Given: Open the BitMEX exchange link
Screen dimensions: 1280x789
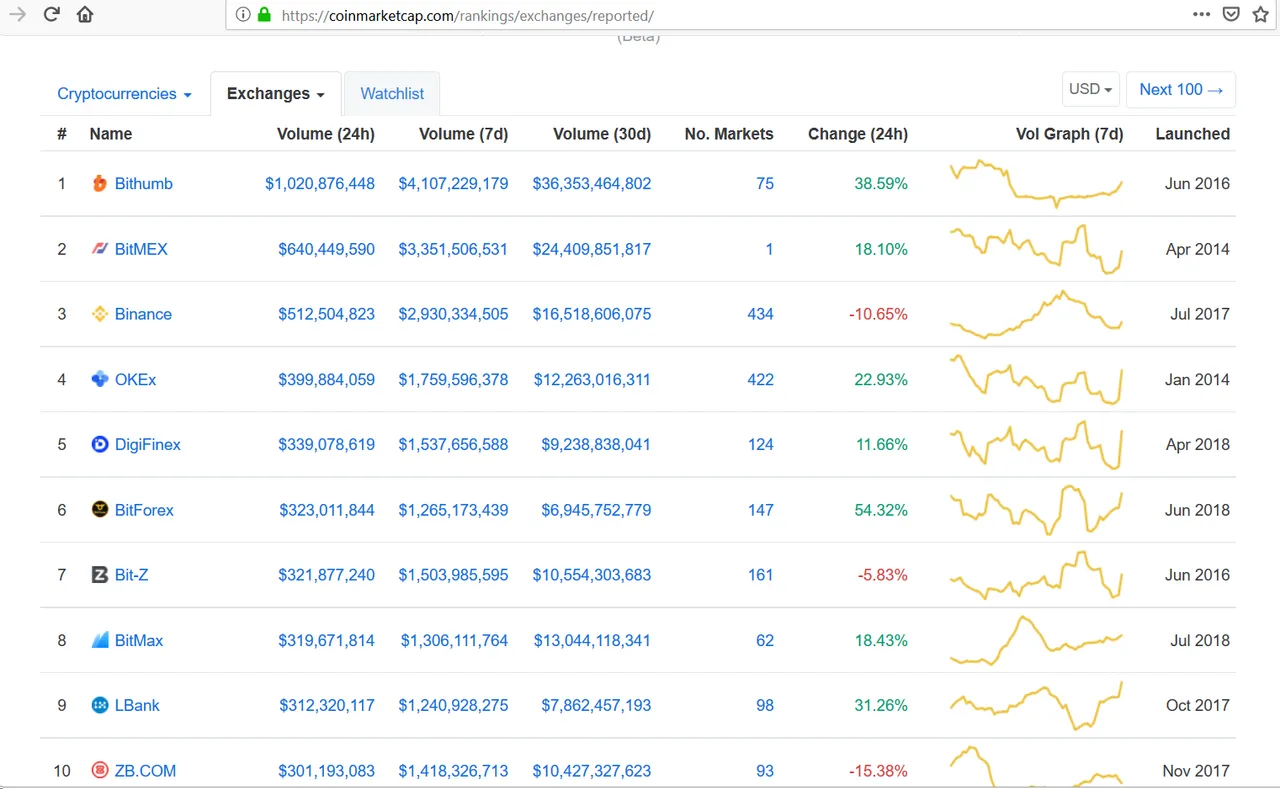Looking at the screenshot, I should (x=141, y=249).
